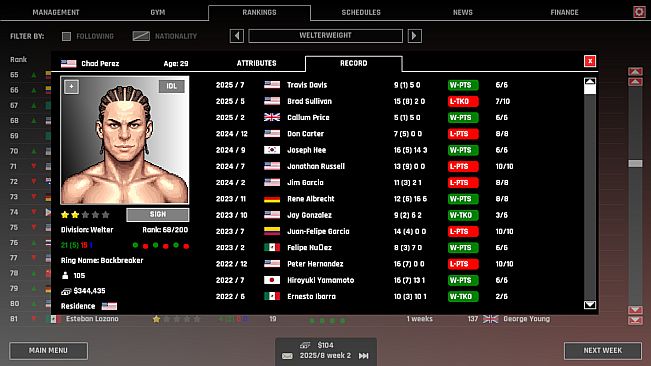Click the US flag beside Travis Davis
Screen dimensions: 651x366
pyautogui.click(x=272, y=85)
